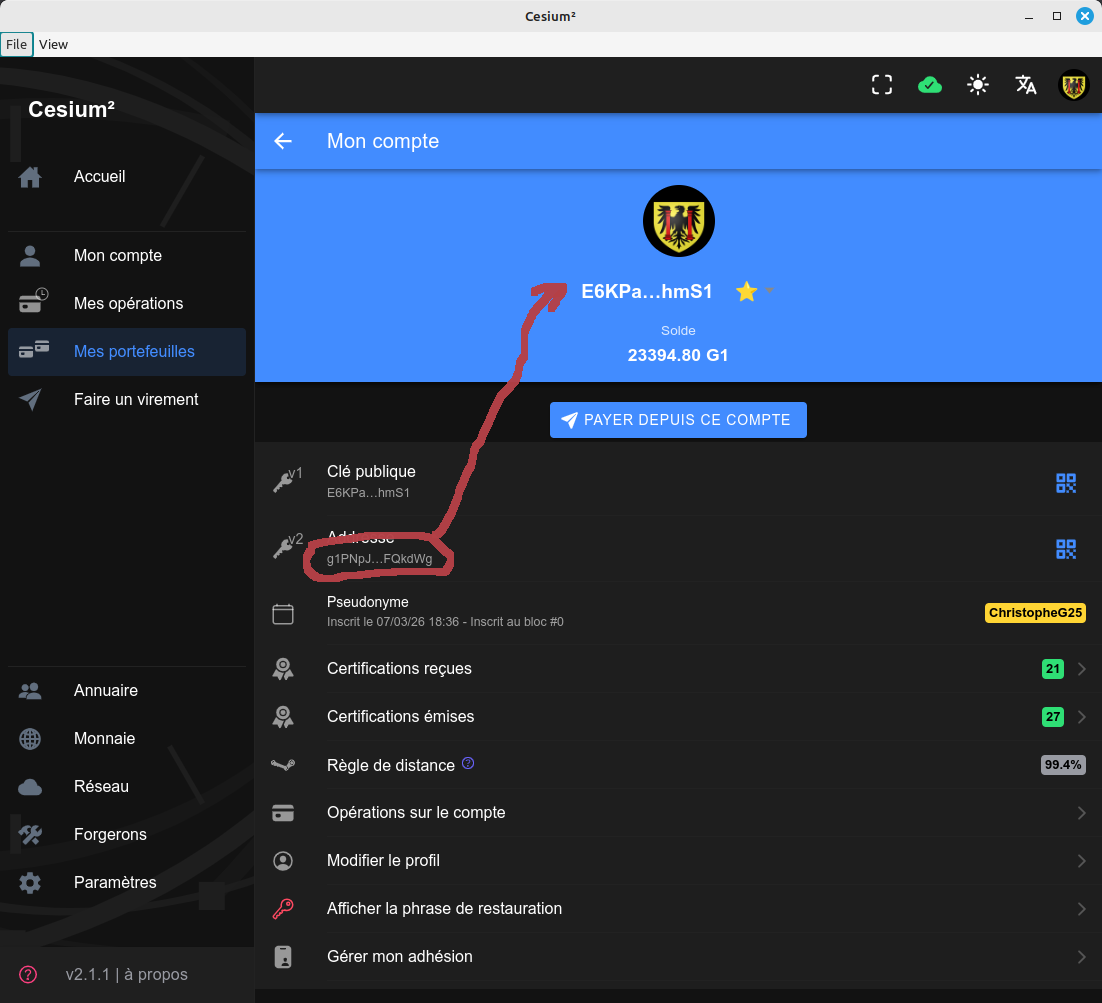Toggle light/dark theme with sun icon
This screenshot has width=1102, height=1003.
pos(978,85)
